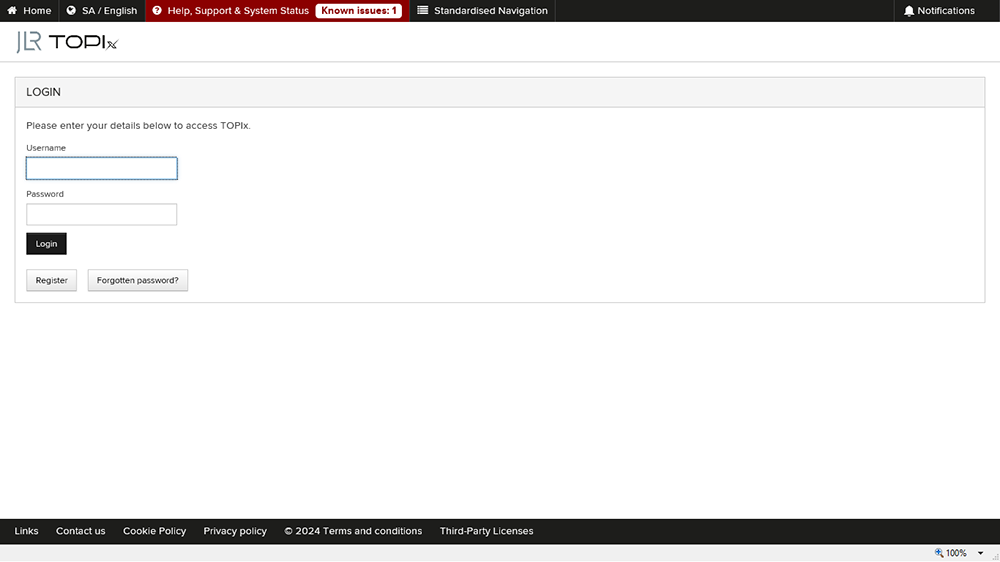The image size is (1000, 562).
Task: Open the Links footer link
Action: click(26, 531)
